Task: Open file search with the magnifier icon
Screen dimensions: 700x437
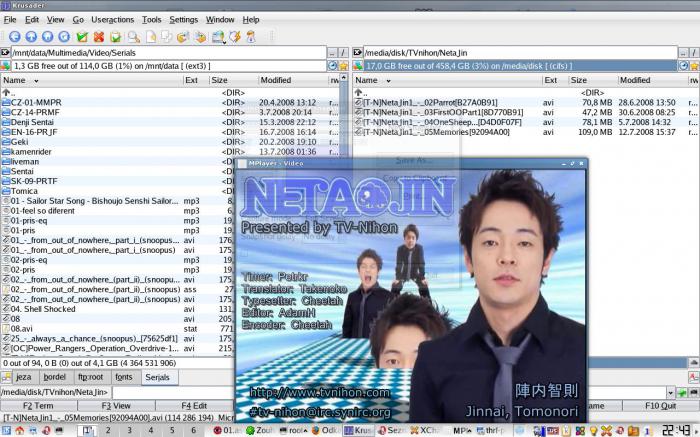Action: (x=133, y=37)
